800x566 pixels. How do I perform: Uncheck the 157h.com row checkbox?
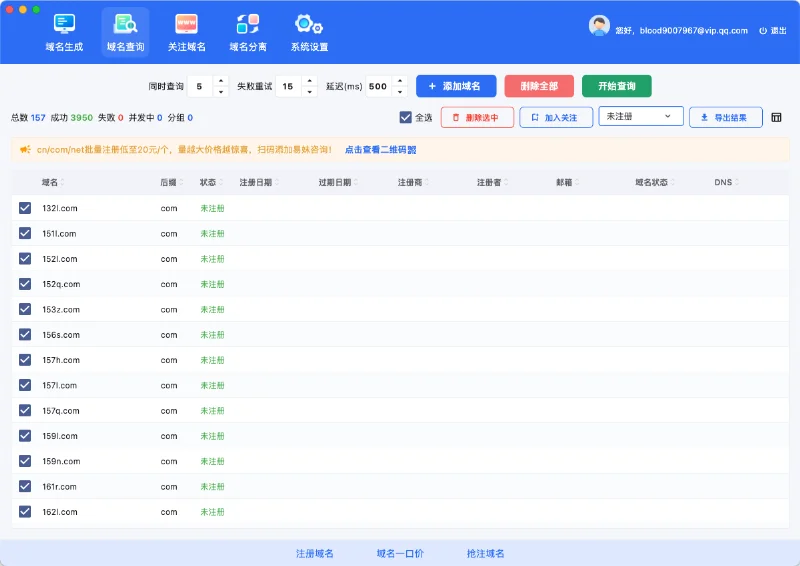point(25,360)
